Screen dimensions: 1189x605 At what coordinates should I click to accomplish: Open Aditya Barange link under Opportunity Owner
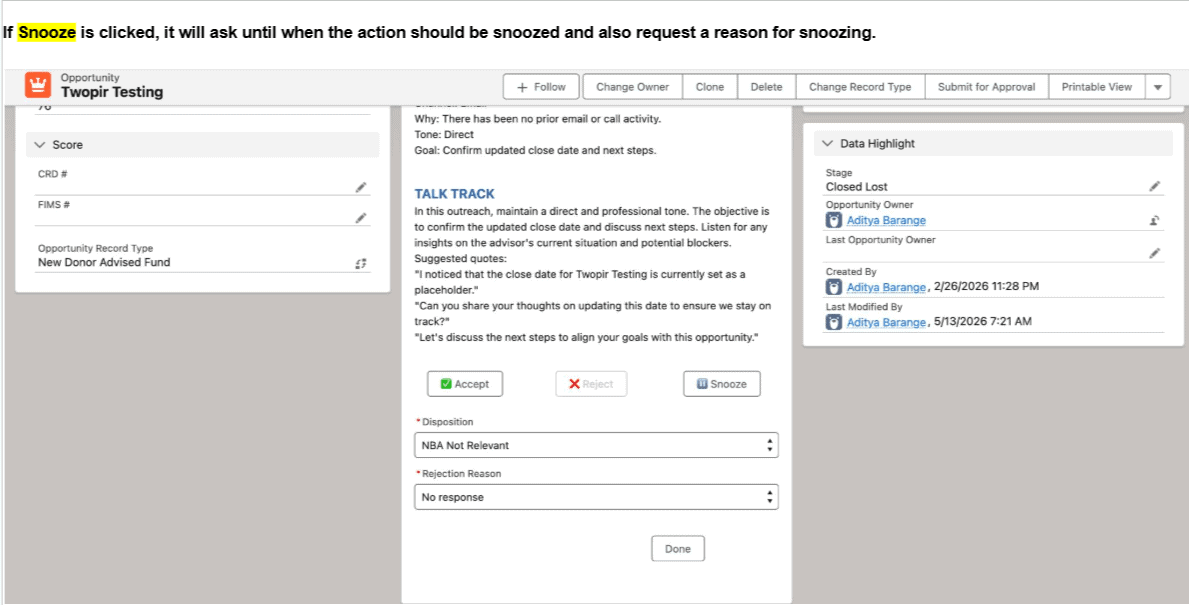click(886, 221)
